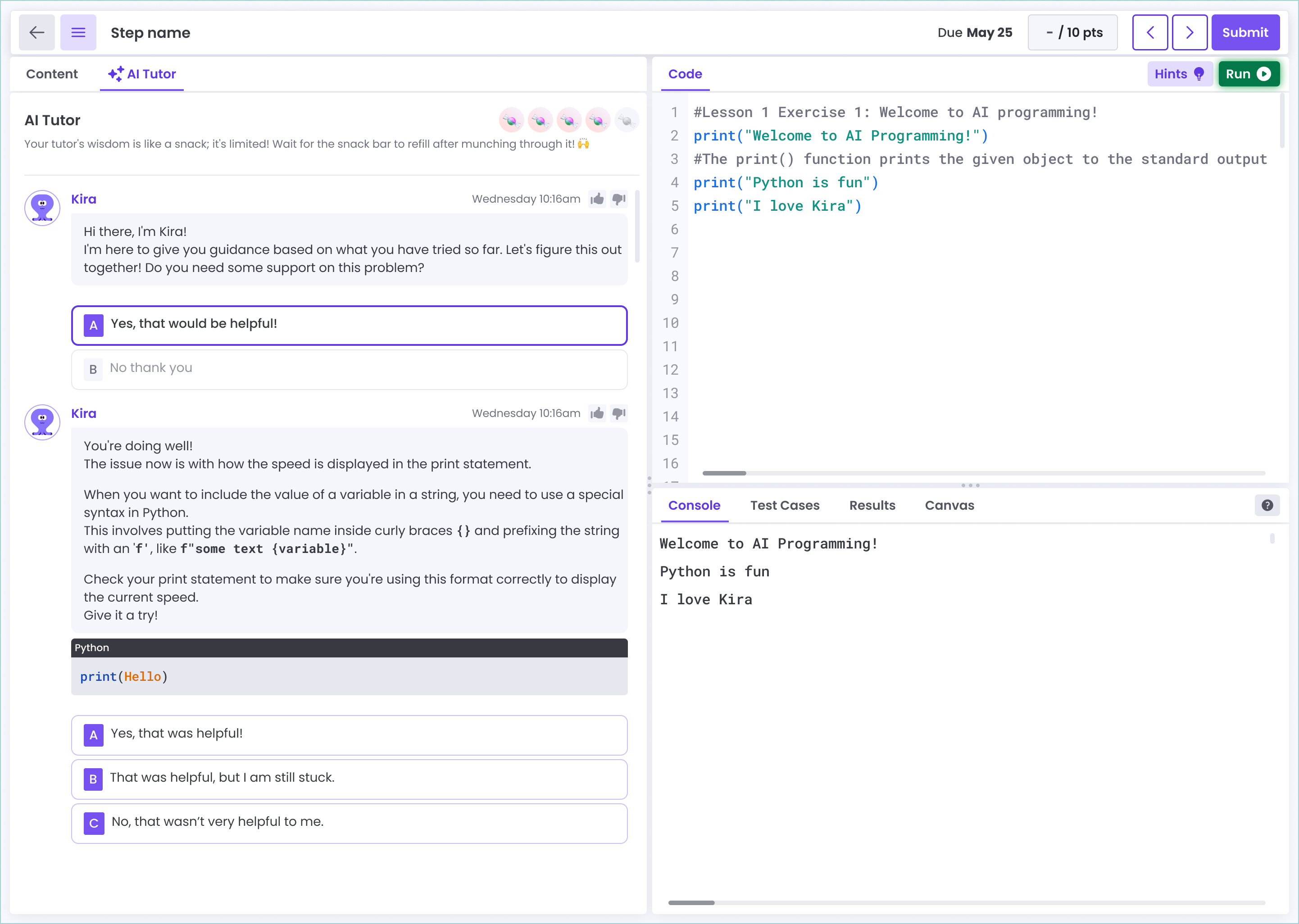Click the first candy snack icon

[x=511, y=120]
